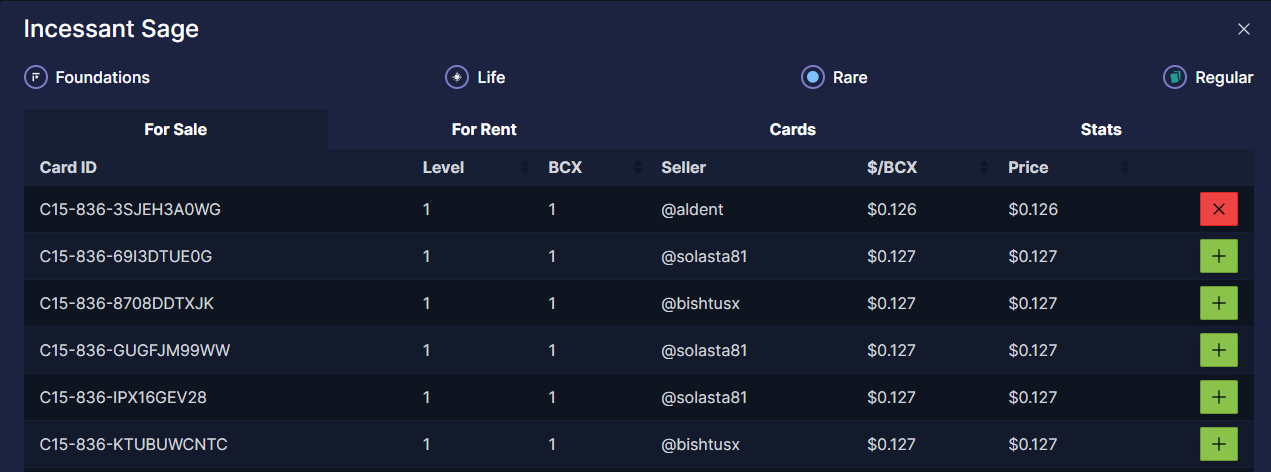Click the Card ID column header
Viewport: 1271px width, 472px height.
coord(68,167)
